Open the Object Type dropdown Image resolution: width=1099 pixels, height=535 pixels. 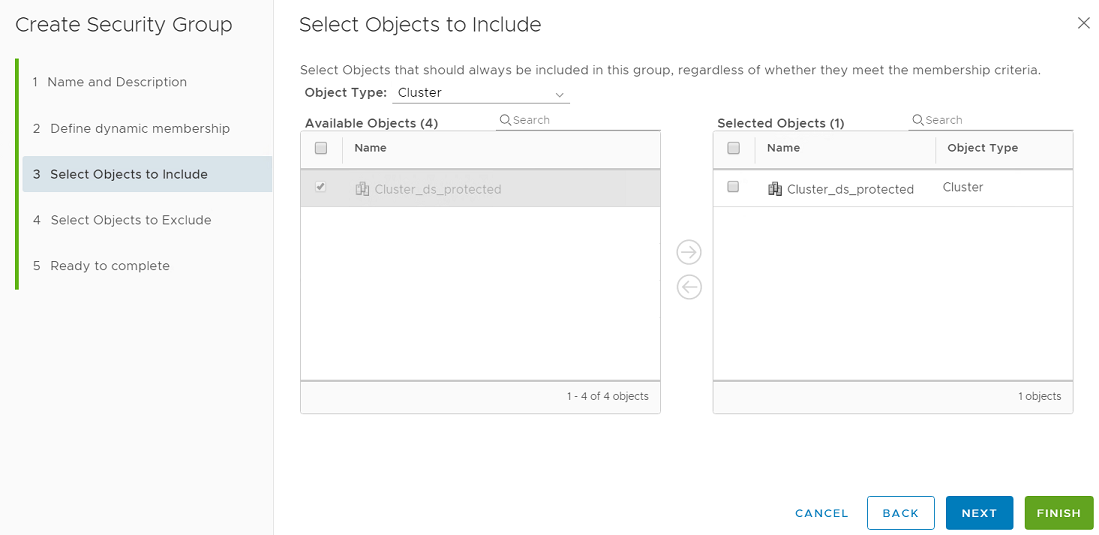pos(481,93)
